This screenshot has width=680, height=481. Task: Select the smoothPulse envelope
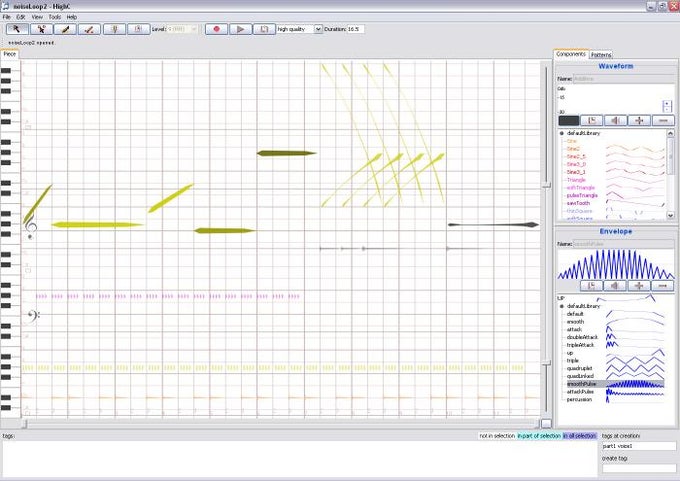pos(581,384)
